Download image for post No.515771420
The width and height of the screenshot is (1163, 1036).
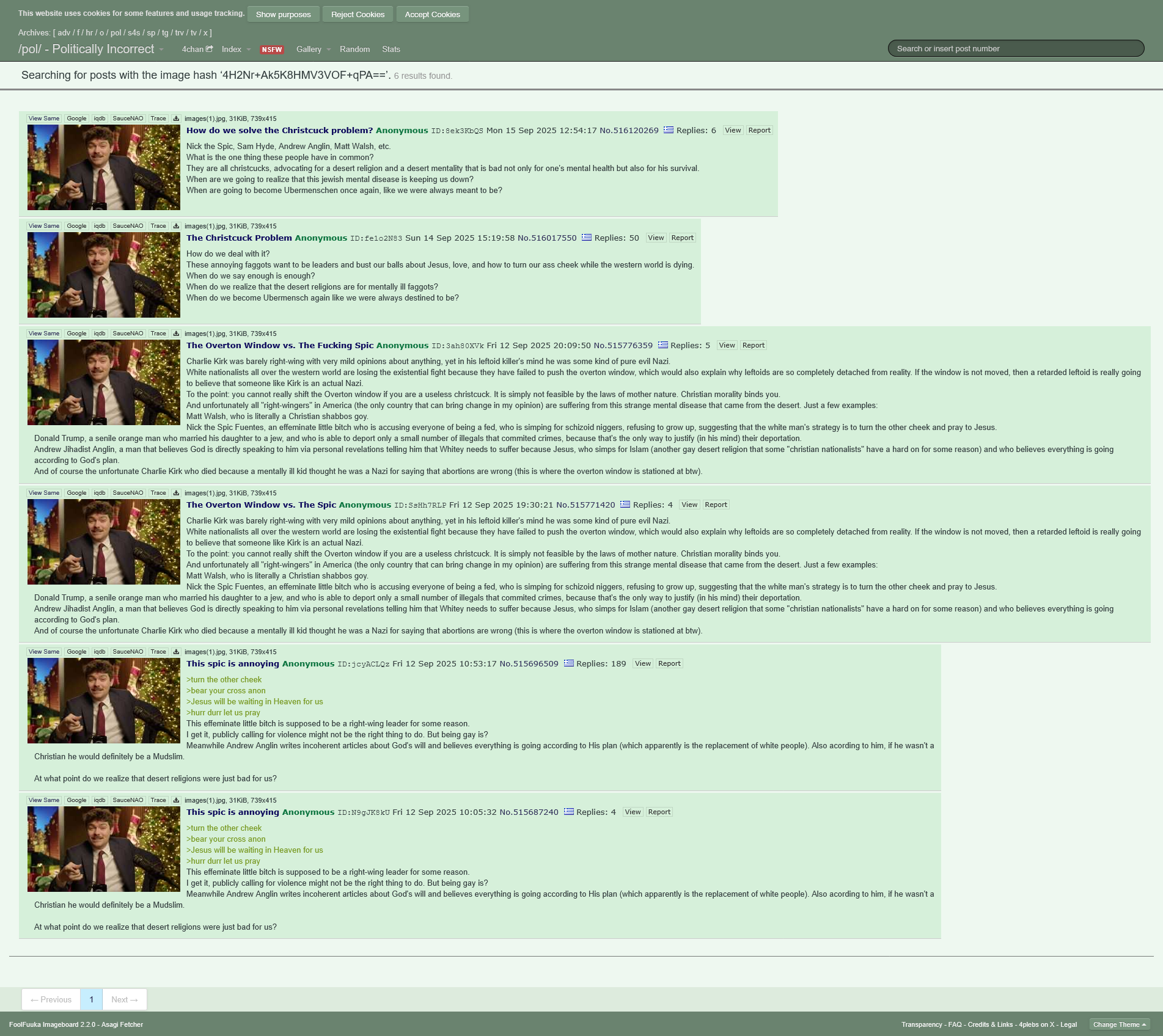click(x=176, y=493)
